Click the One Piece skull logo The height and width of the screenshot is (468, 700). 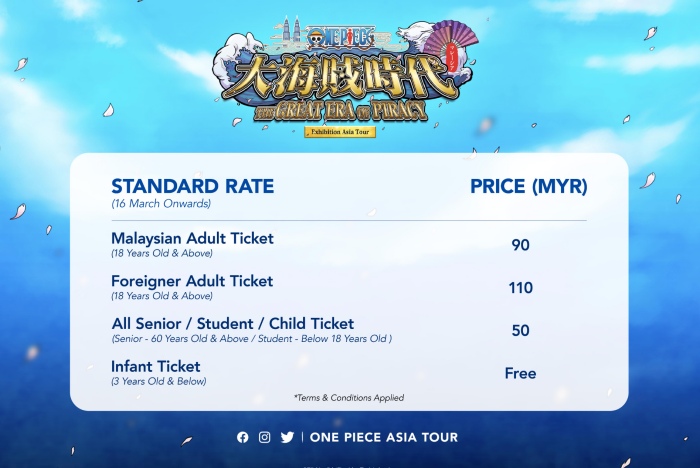(316, 38)
